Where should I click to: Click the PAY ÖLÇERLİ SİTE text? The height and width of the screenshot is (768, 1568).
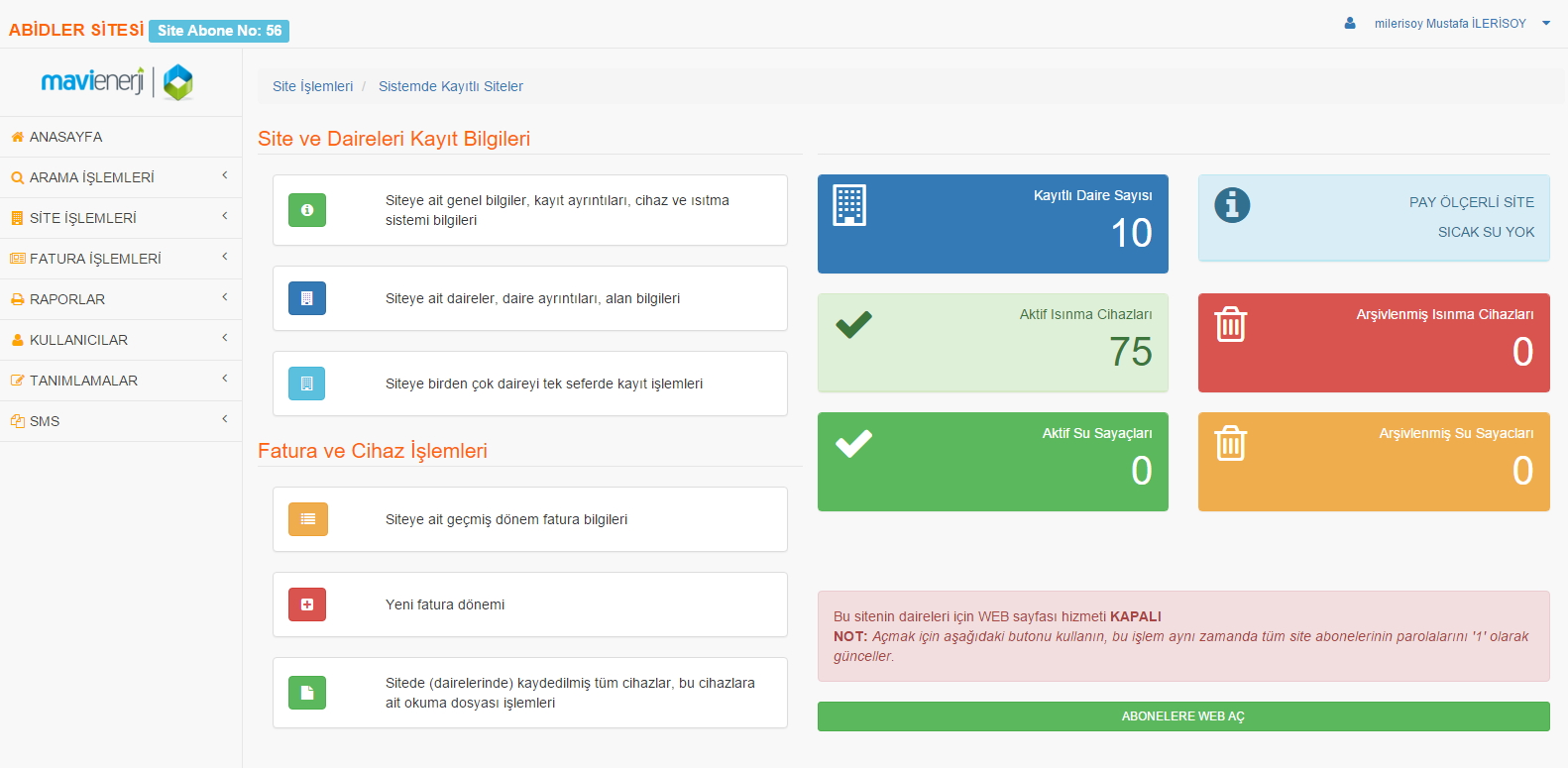click(x=1472, y=202)
